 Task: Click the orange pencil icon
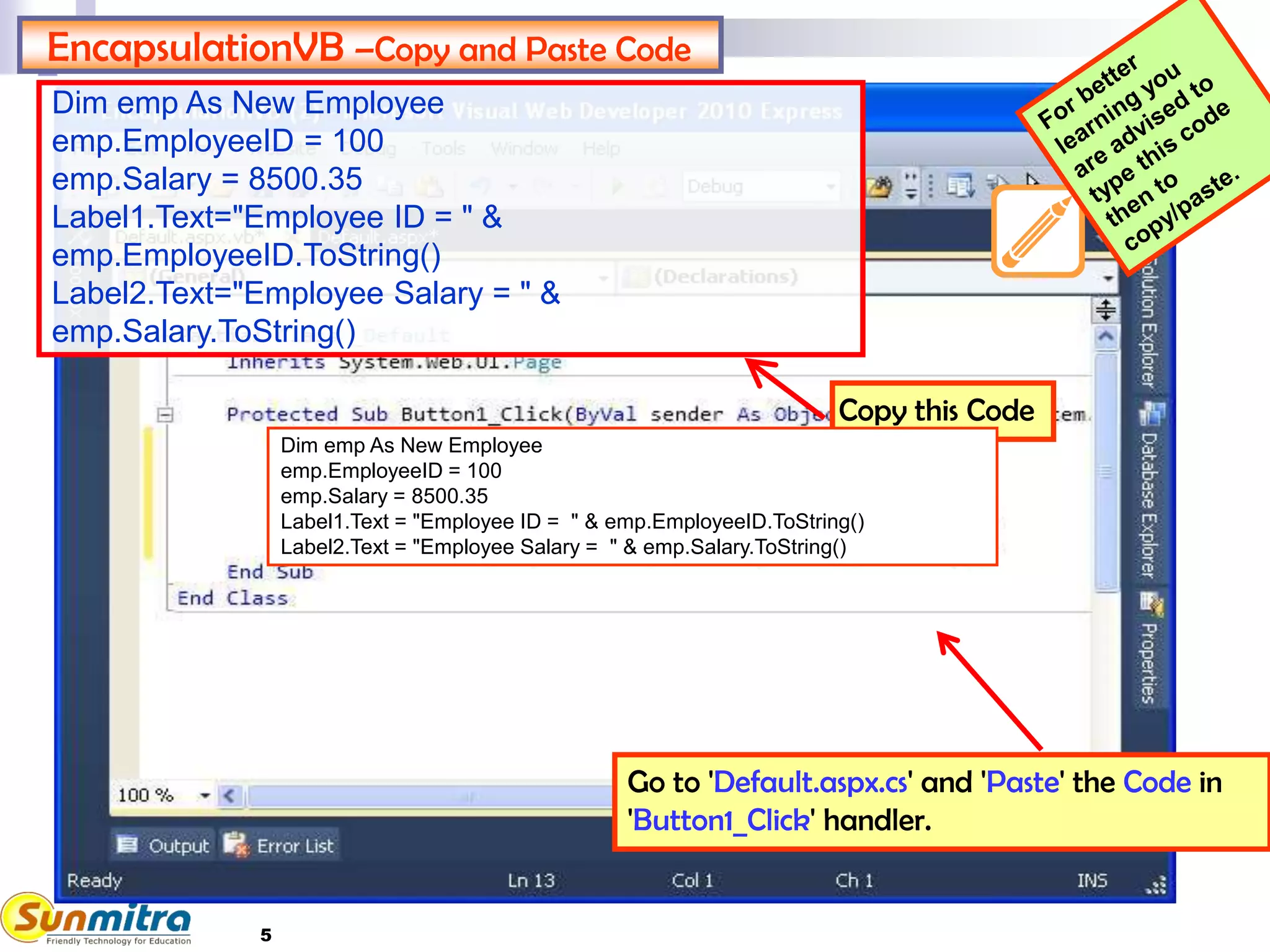1037,231
